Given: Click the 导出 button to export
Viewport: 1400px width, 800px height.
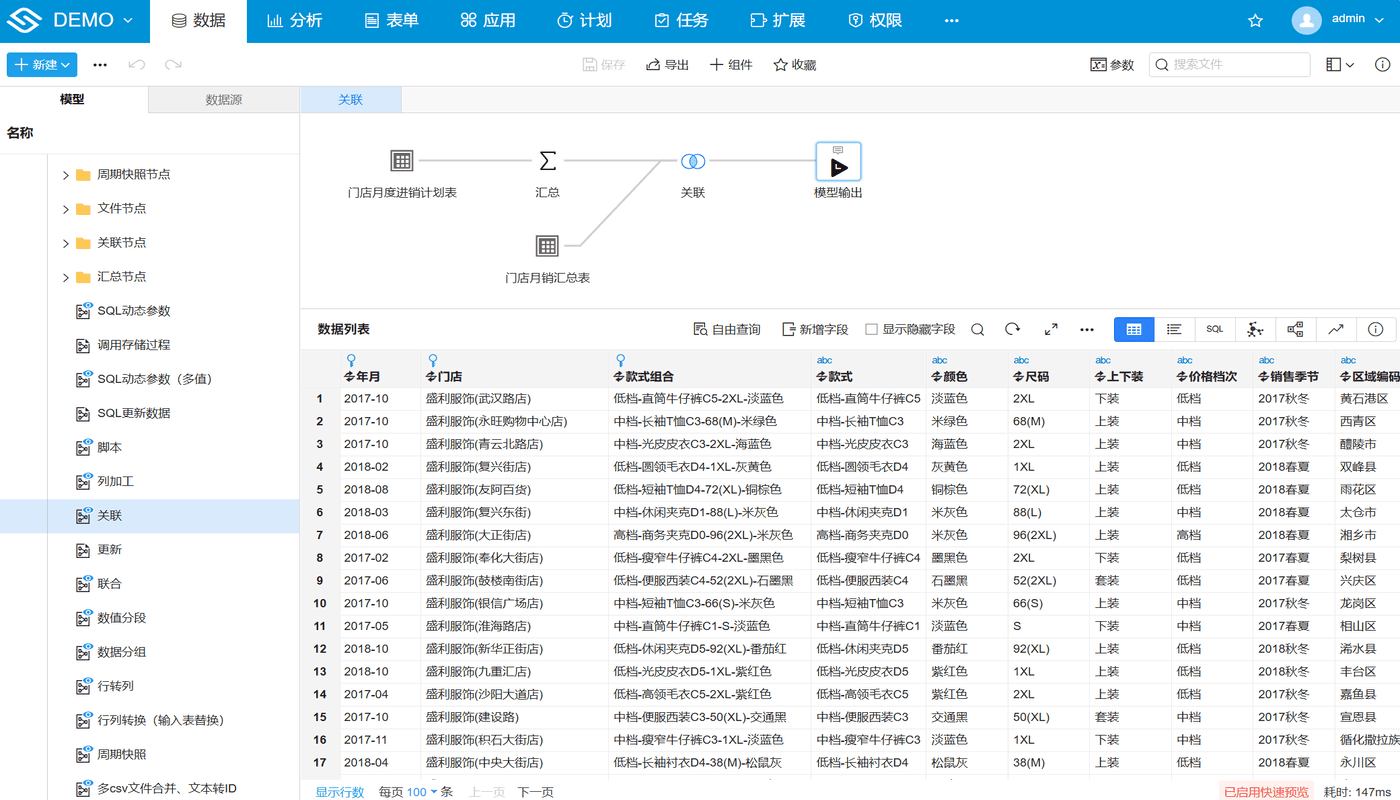Looking at the screenshot, I should 666,64.
